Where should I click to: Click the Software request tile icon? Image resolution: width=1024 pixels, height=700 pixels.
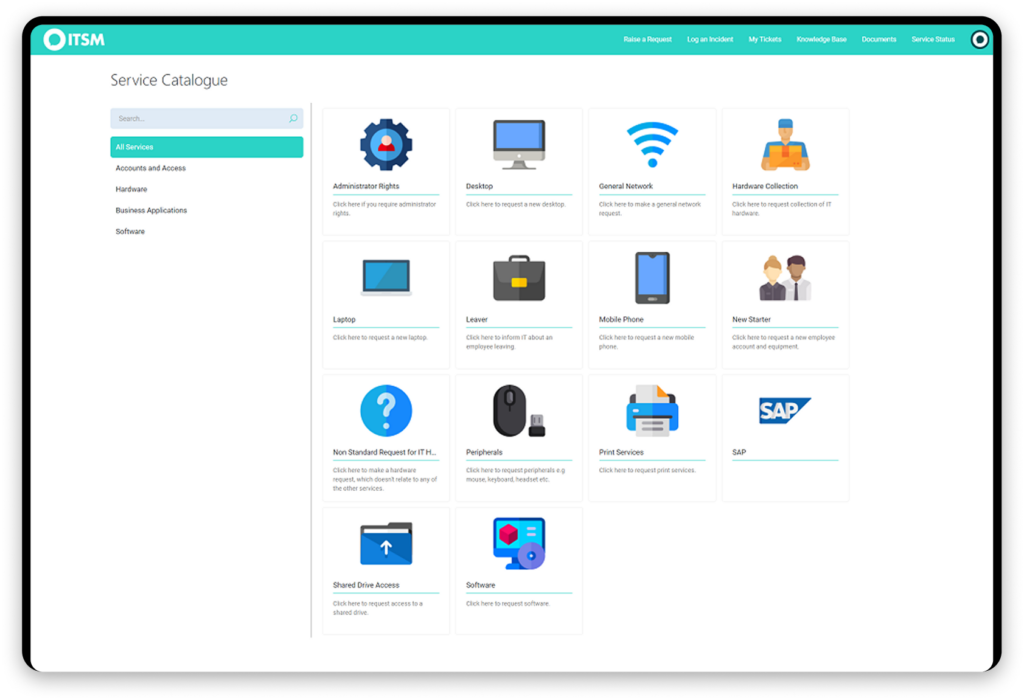pos(519,540)
